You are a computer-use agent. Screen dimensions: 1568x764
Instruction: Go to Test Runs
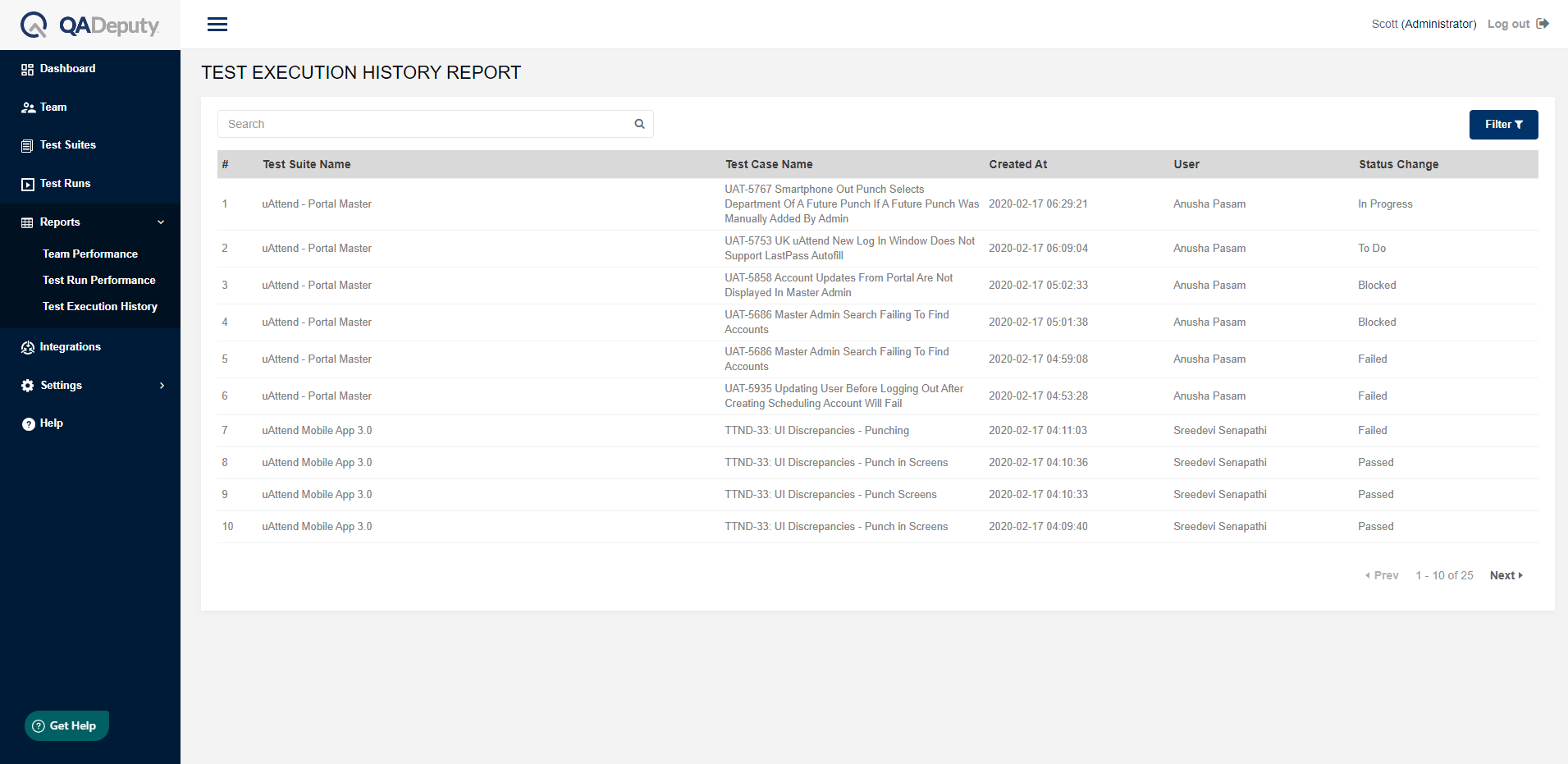tap(66, 184)
